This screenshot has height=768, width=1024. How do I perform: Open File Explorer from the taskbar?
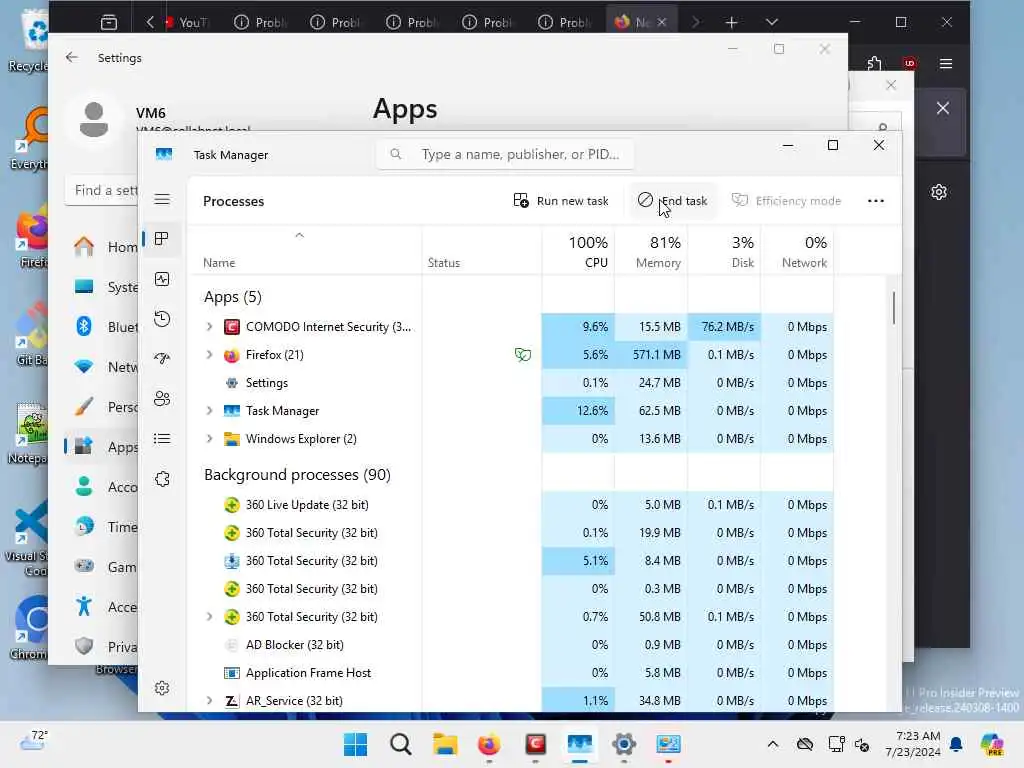[x=445, y=744]
